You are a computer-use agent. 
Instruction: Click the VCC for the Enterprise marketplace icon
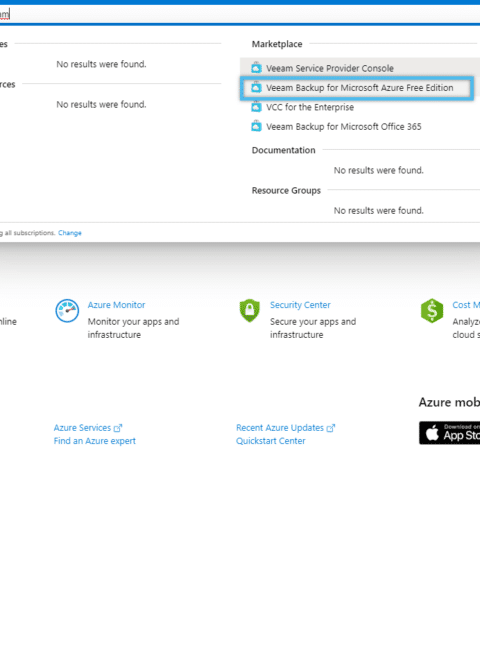point(256,107)
